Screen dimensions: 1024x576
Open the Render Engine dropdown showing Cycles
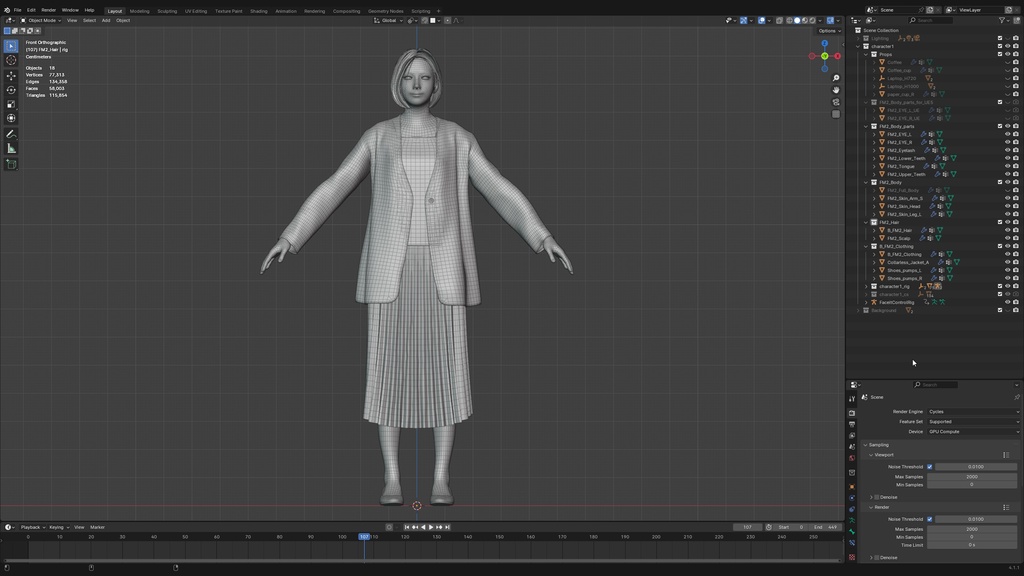[x=972, y=411]
